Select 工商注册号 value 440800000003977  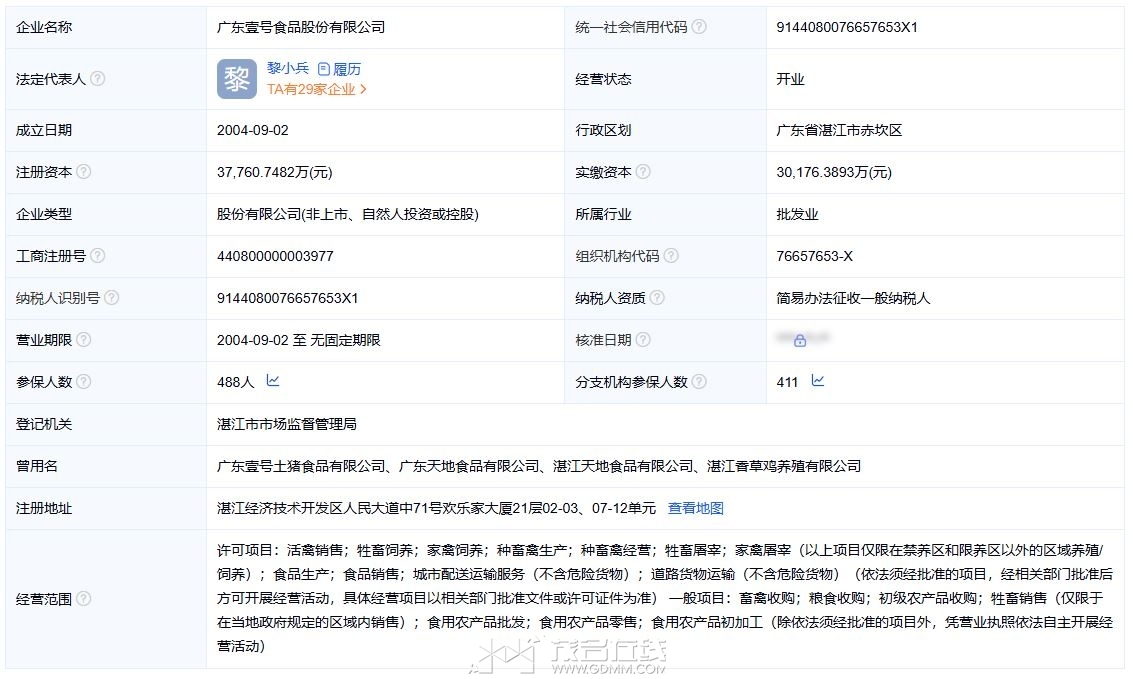pyautogui.click(x=275, y=256)
